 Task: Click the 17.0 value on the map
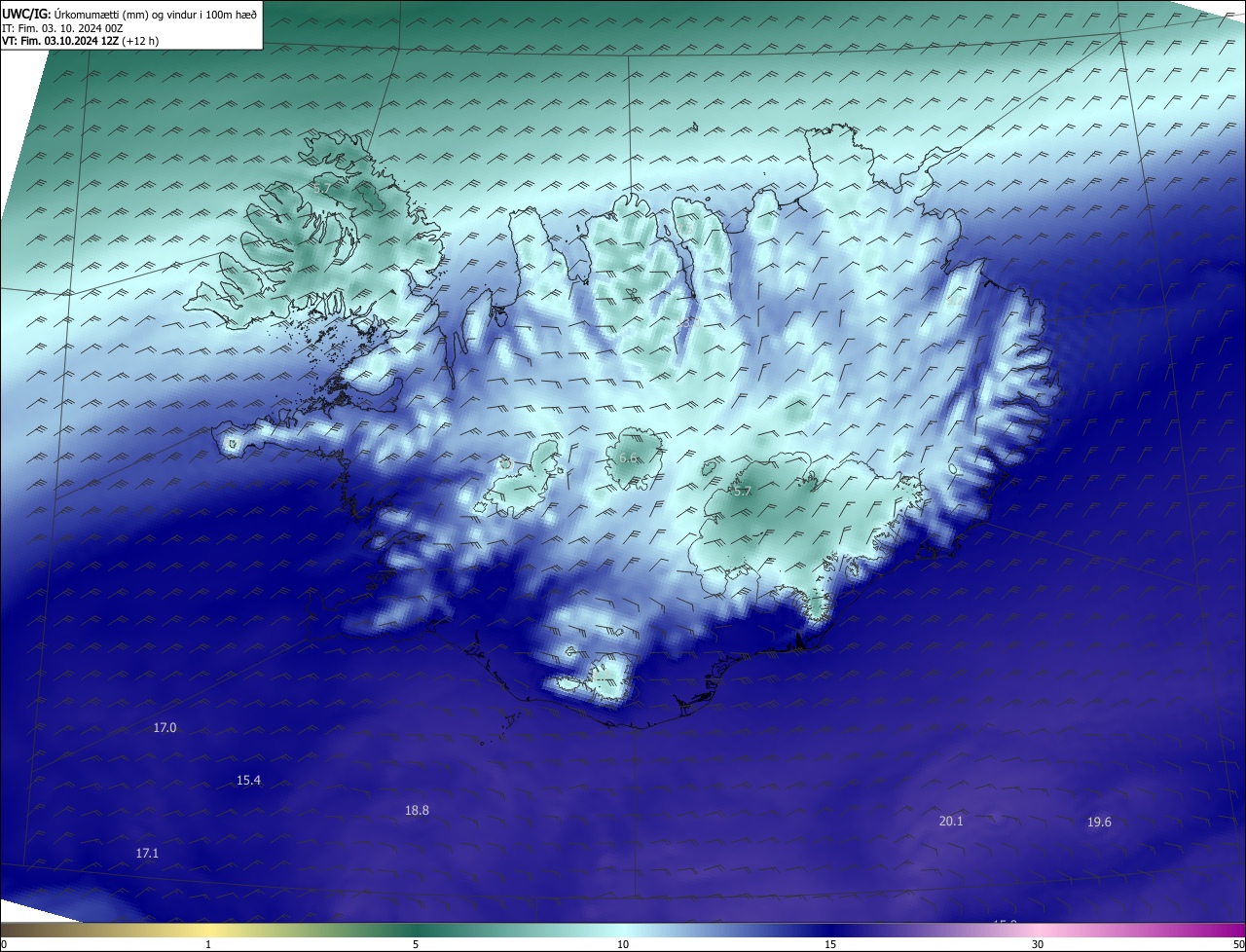(x=165, y=728)
